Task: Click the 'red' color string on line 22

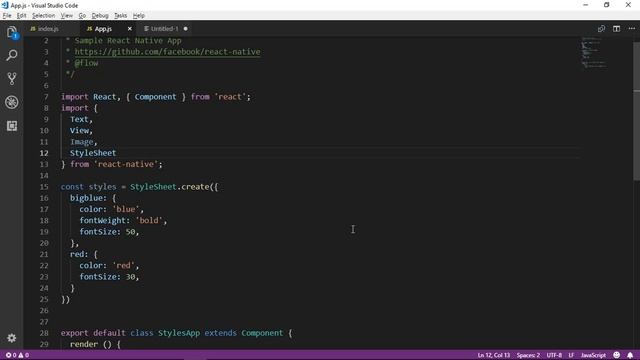Action: (123, 266)
